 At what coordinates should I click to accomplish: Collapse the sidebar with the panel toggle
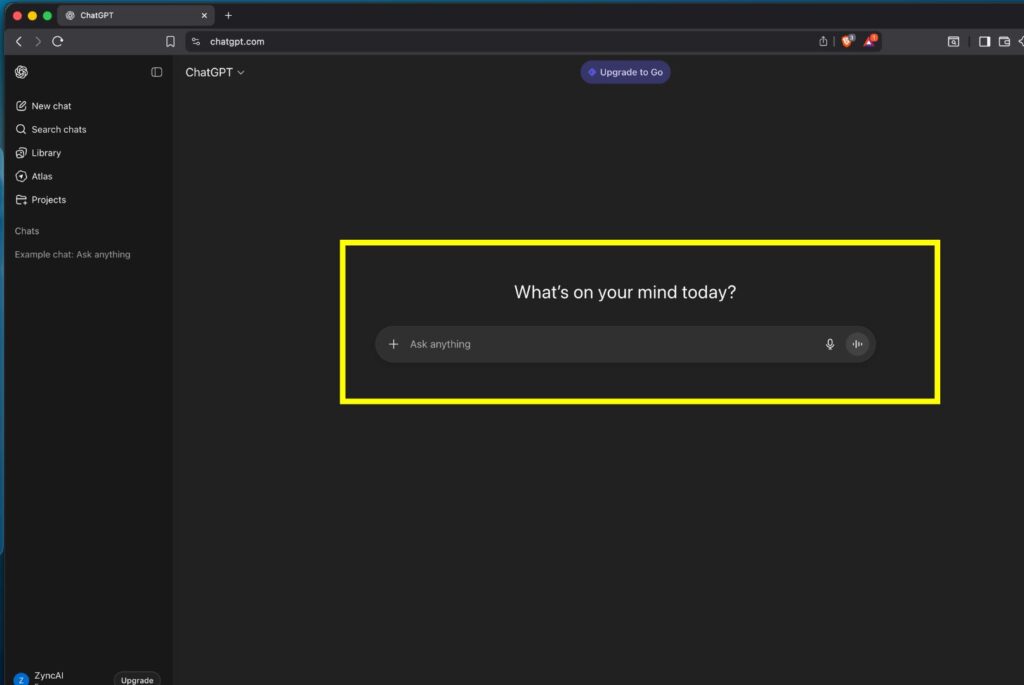click(x=157, y=72)
